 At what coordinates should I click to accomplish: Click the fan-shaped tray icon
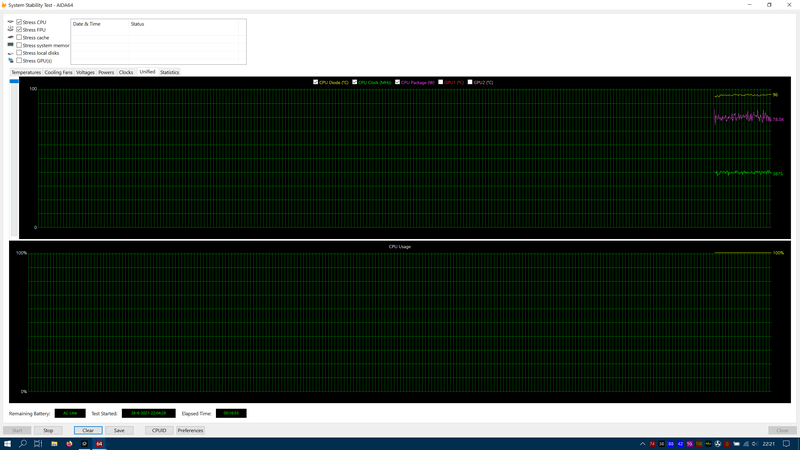click(x=718, y=444)
